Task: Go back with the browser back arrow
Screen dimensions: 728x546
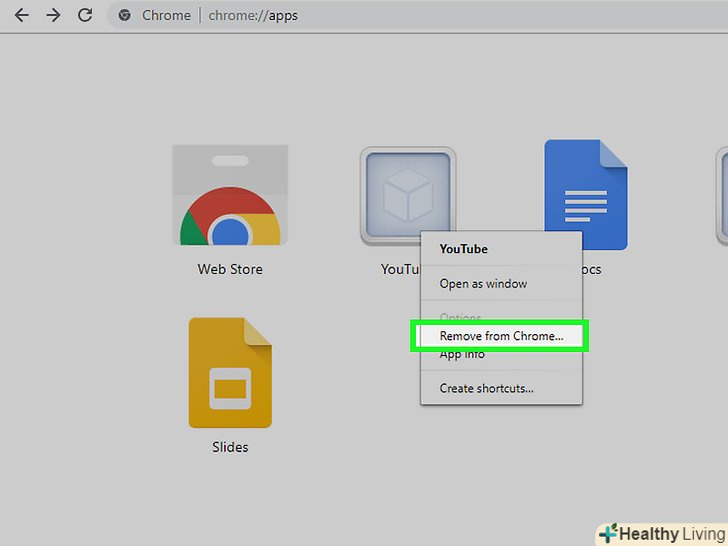Action: coord(21,15)
